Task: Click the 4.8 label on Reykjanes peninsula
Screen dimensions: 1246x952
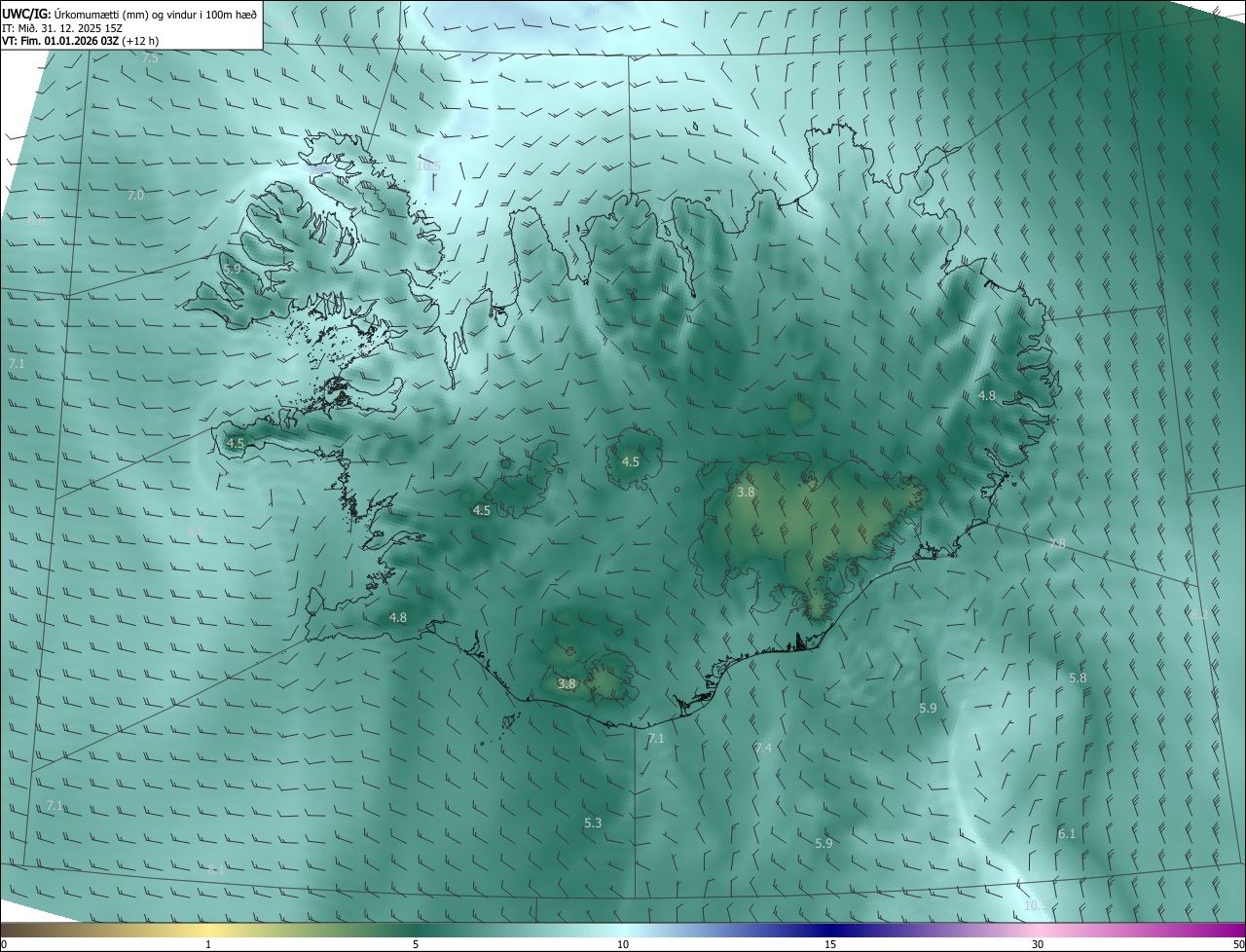Action: pos(398,617)
